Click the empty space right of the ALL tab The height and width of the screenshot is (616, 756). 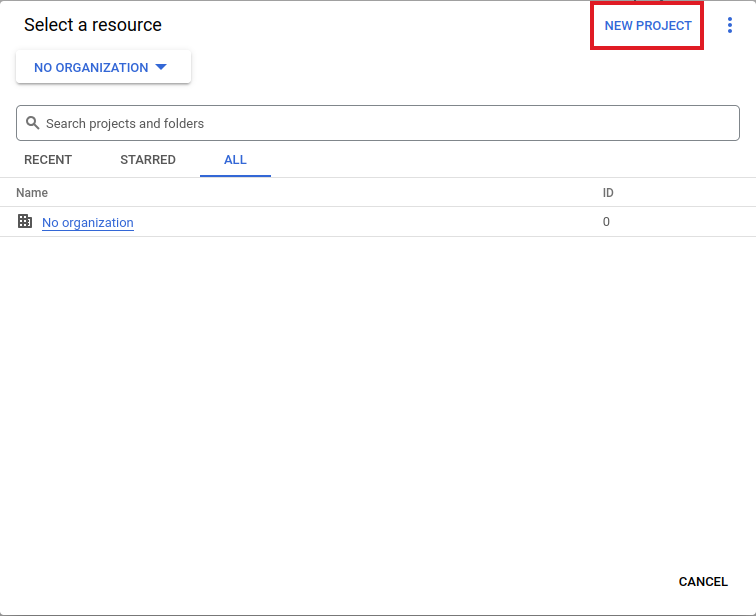[x=500, y=160]
